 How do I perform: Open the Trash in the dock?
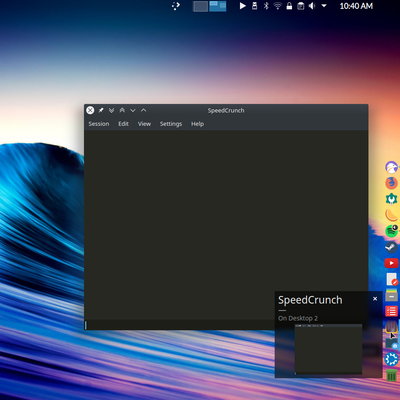[x=391, y=375]
